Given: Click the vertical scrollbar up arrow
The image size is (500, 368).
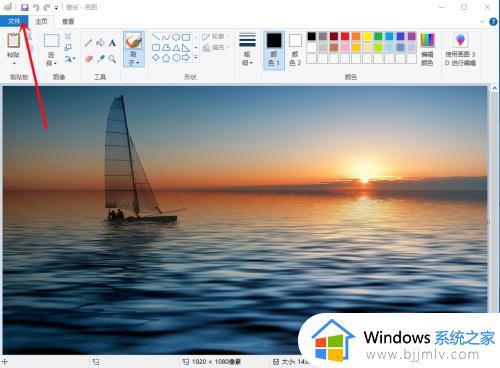Looking at the screenshot, I should click(494, 88).
